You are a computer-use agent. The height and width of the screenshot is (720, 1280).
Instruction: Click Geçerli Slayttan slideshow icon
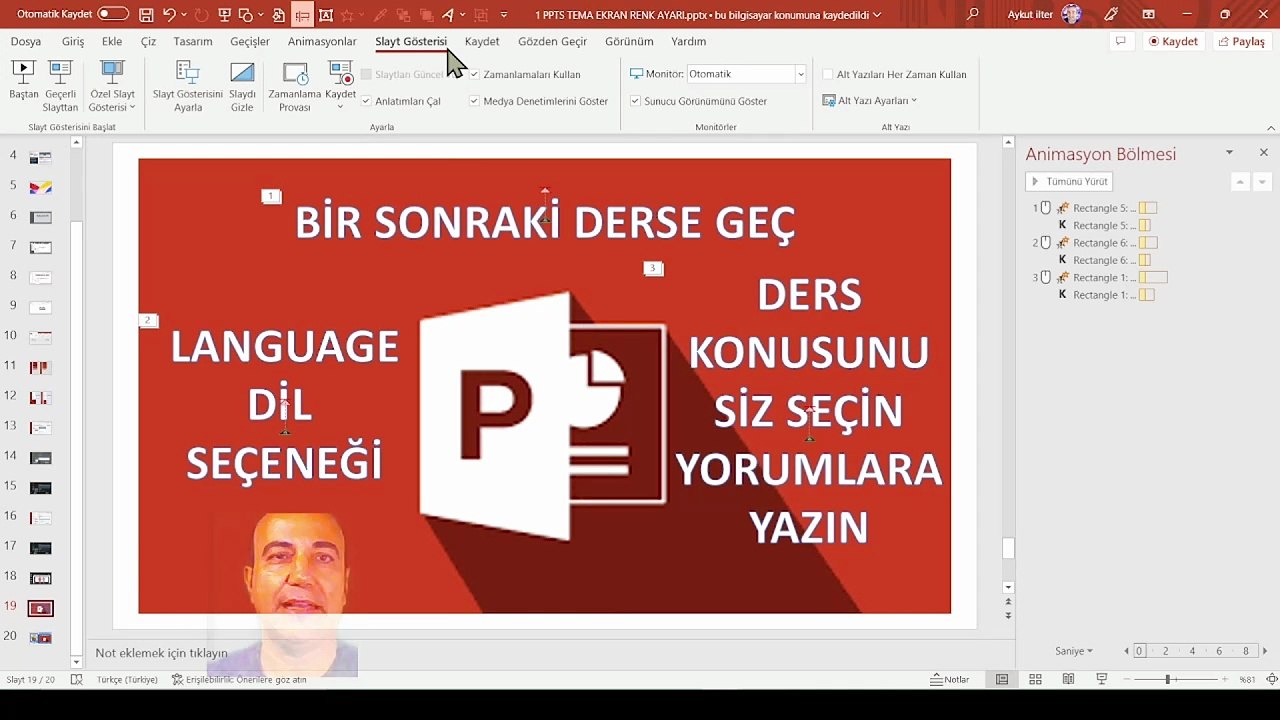click(60, 72)
